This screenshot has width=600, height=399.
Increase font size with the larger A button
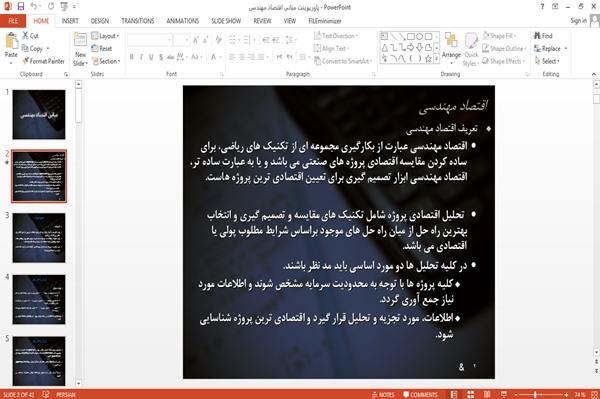[x=196, y=40]
